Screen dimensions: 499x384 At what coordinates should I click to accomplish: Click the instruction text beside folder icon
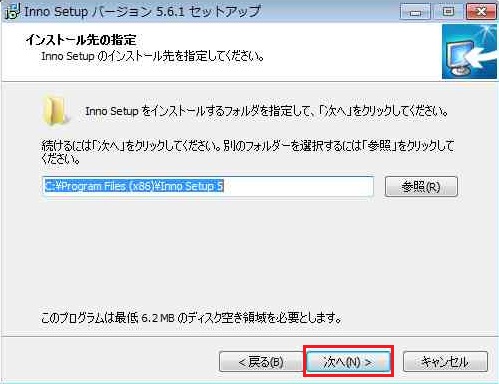tap(267, 111)
